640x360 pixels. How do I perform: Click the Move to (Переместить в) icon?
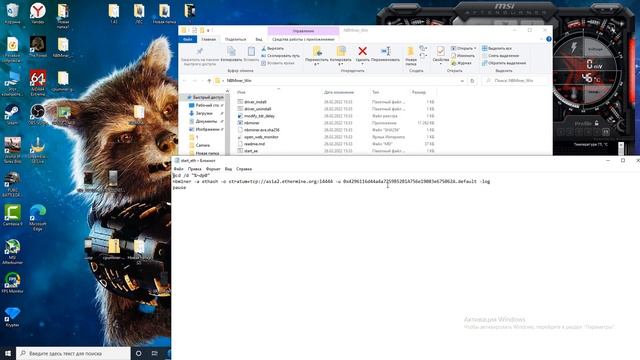pos(317,51)
